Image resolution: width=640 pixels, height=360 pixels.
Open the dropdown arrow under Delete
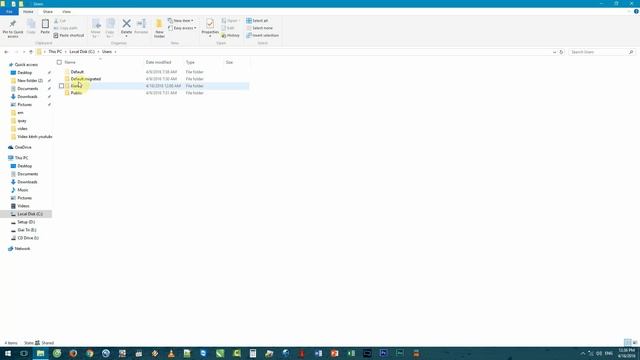(127, 36)
